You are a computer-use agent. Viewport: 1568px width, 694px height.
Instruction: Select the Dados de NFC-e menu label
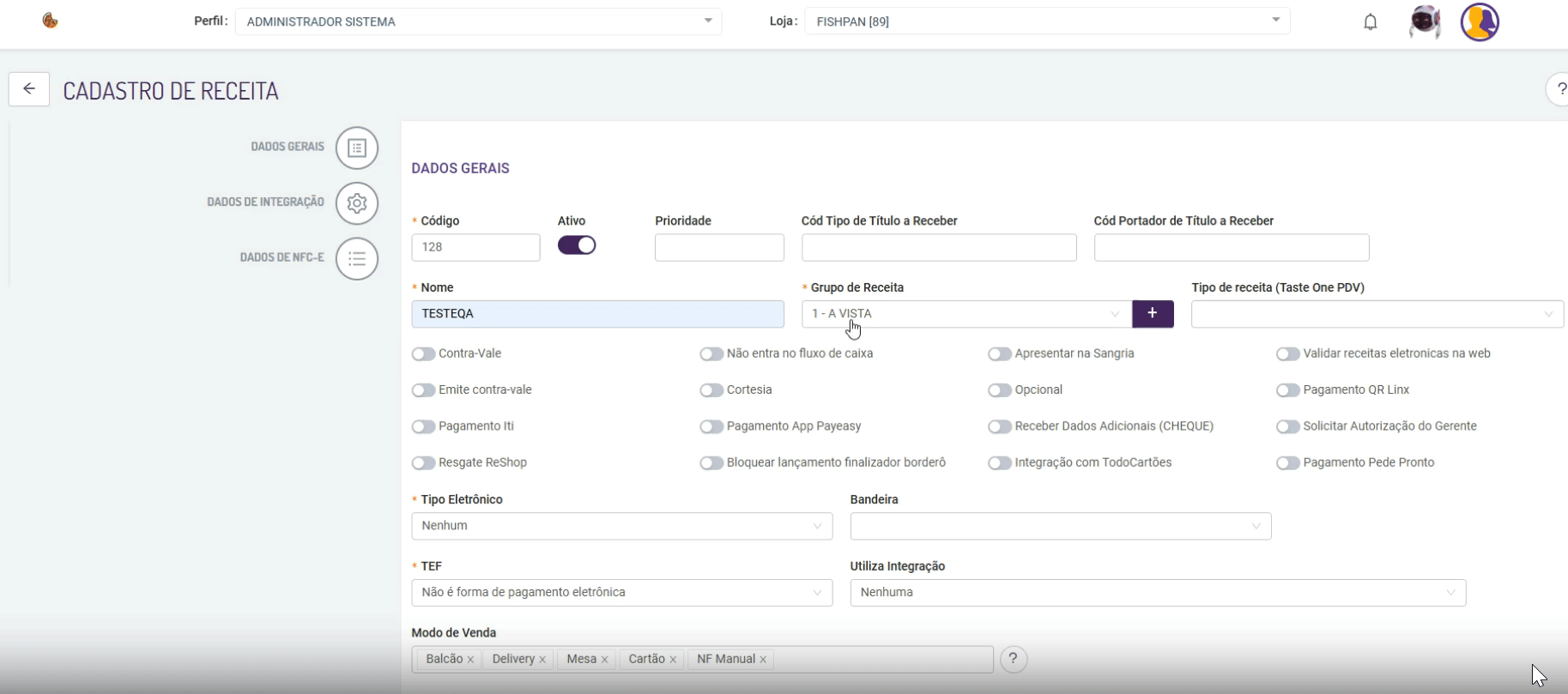click(282, 257)
